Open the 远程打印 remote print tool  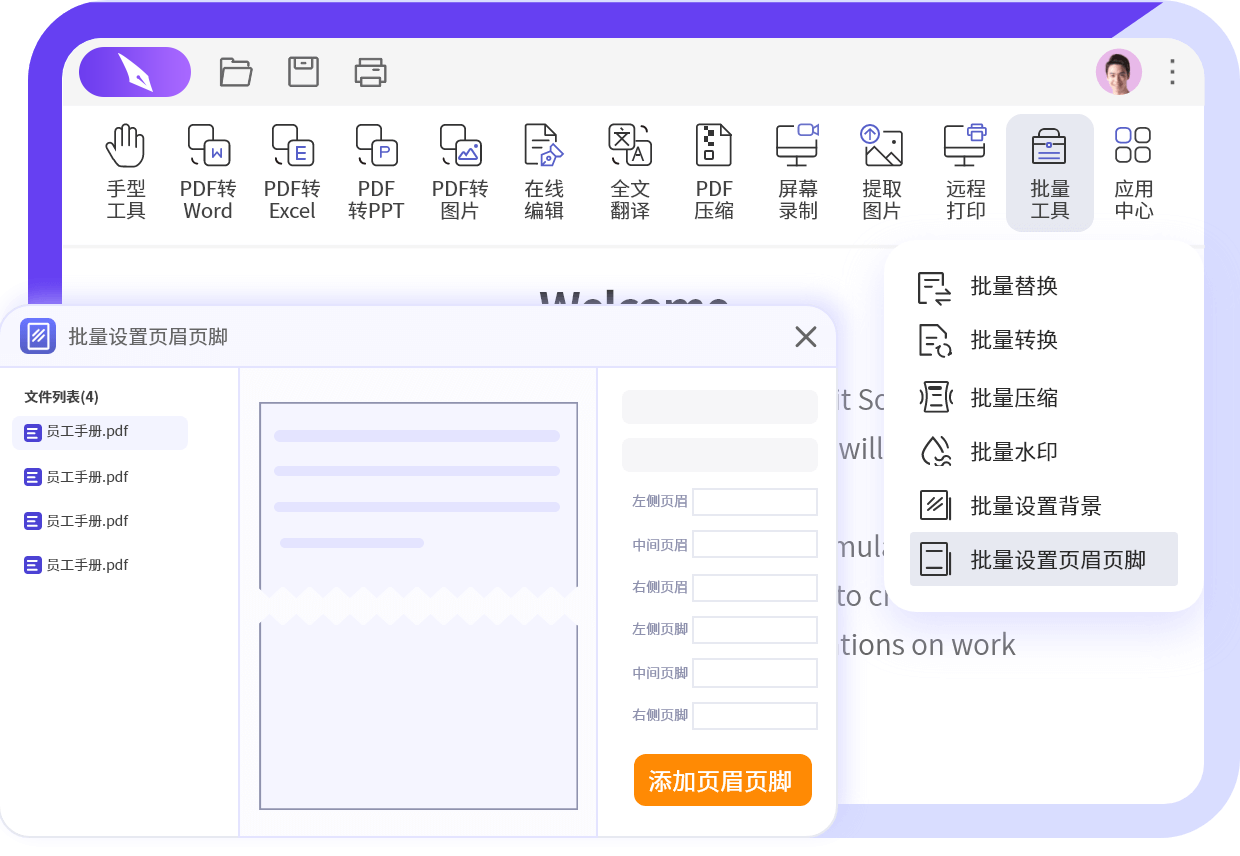966,172
